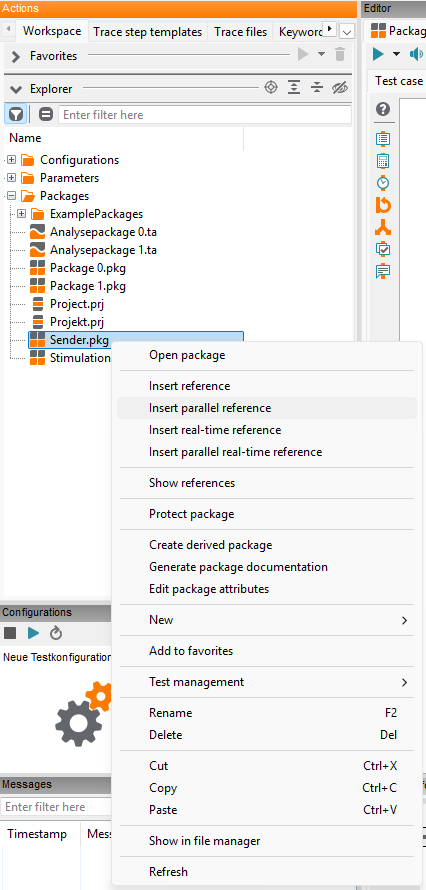
Task: Click the Configurations stop button
Action: (10, 633)
